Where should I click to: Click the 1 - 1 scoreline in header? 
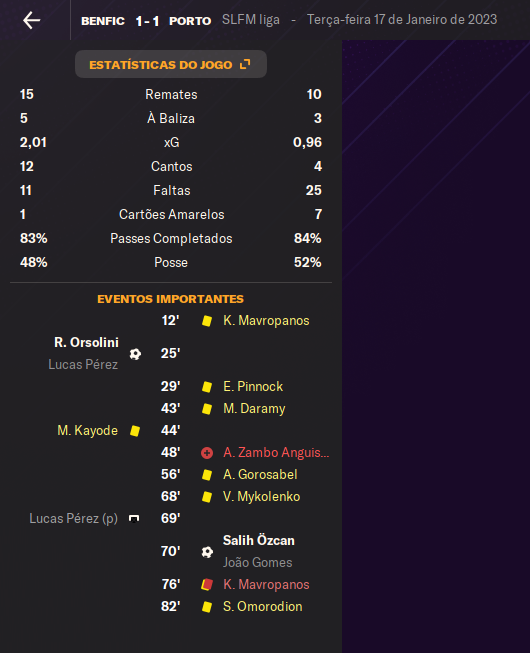(x=147, y=21)
